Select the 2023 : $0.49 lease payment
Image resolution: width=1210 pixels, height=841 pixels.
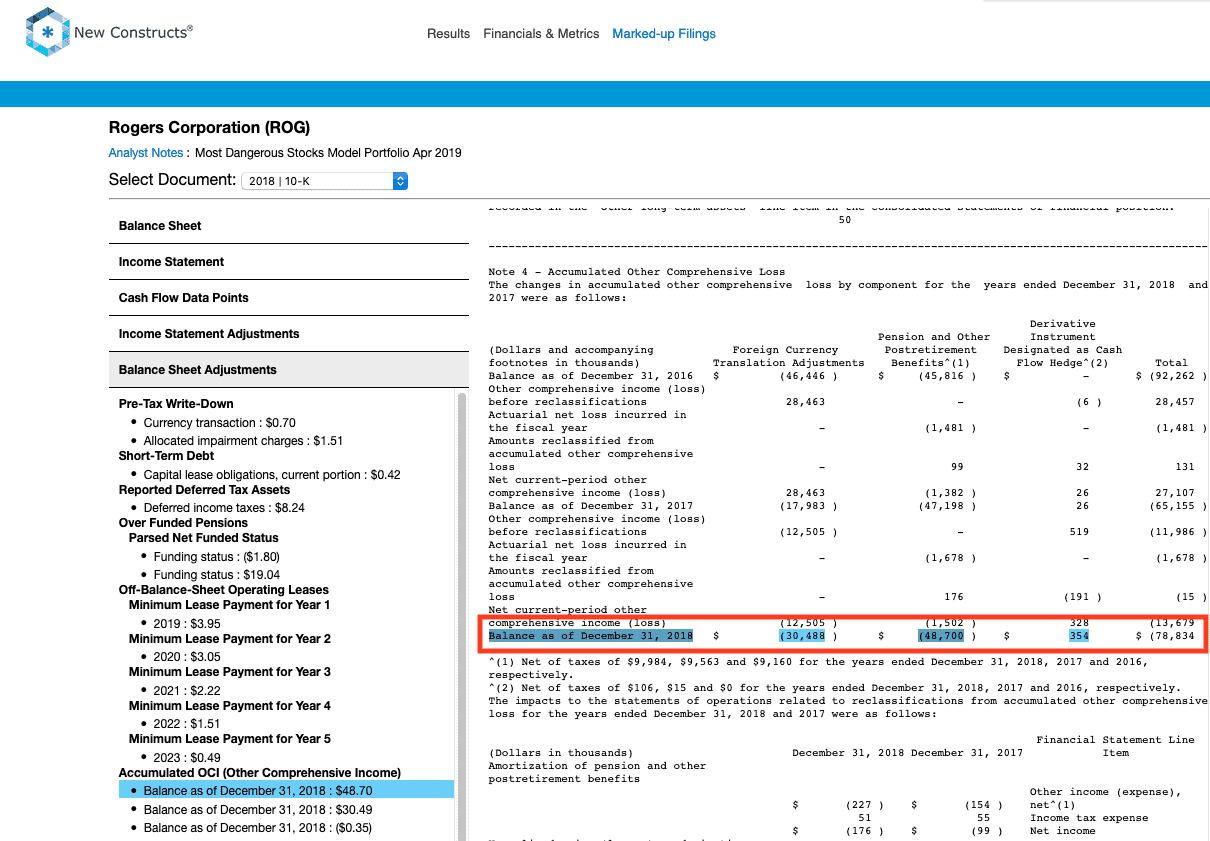point(187,758)
